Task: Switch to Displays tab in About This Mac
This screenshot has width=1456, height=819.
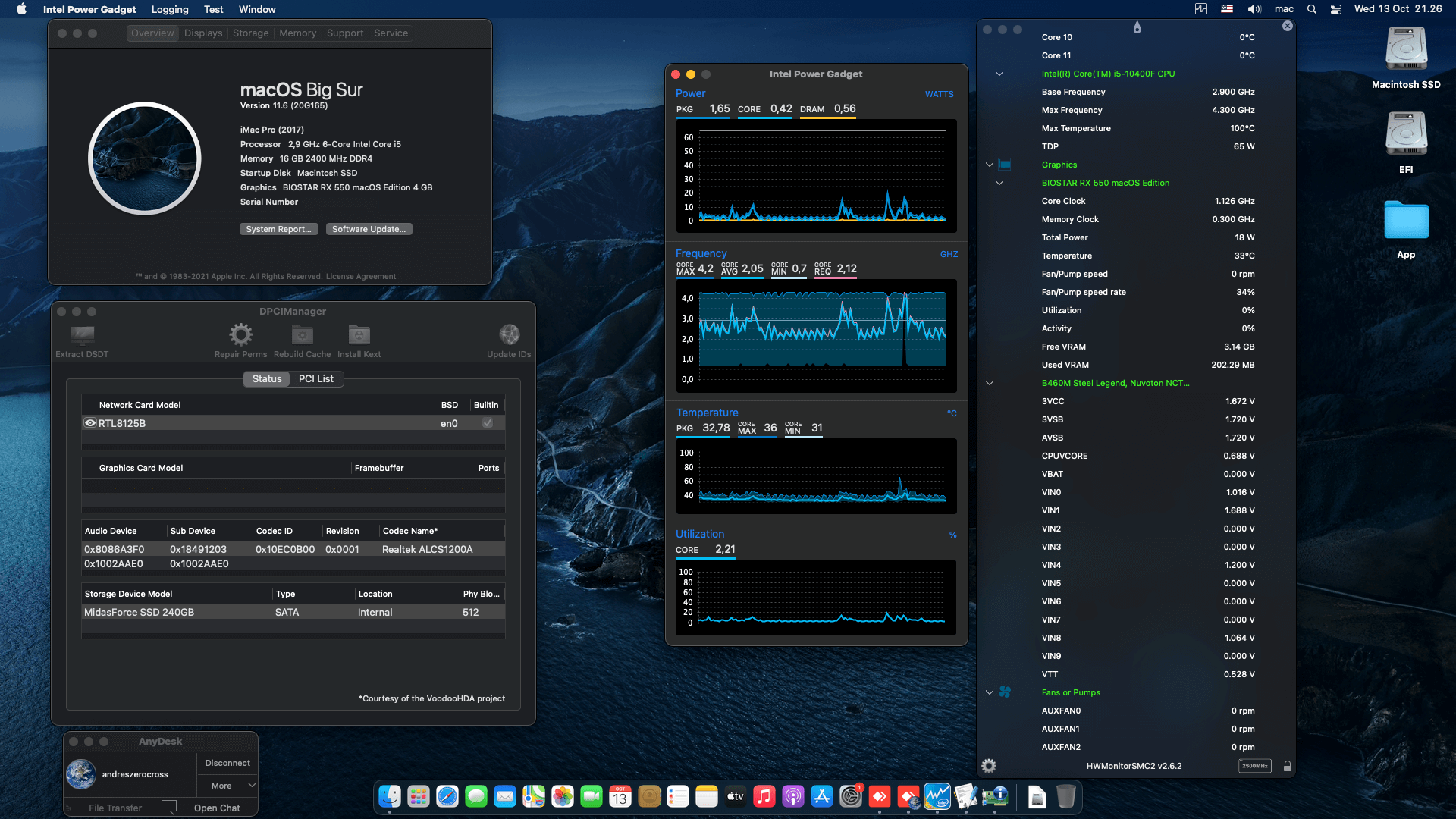Action: coord(203,33)
